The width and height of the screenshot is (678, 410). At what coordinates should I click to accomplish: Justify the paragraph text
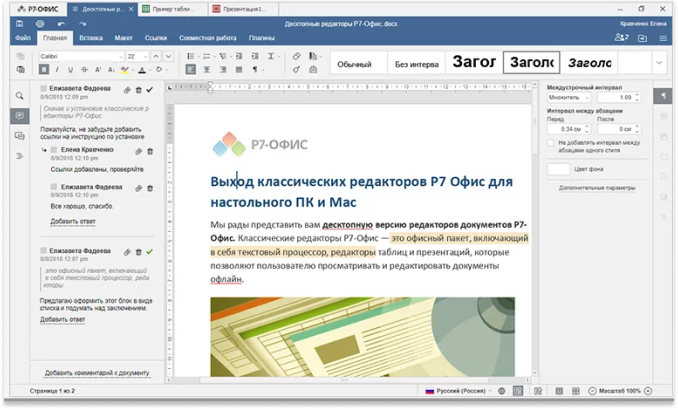[x=239, y=70]
